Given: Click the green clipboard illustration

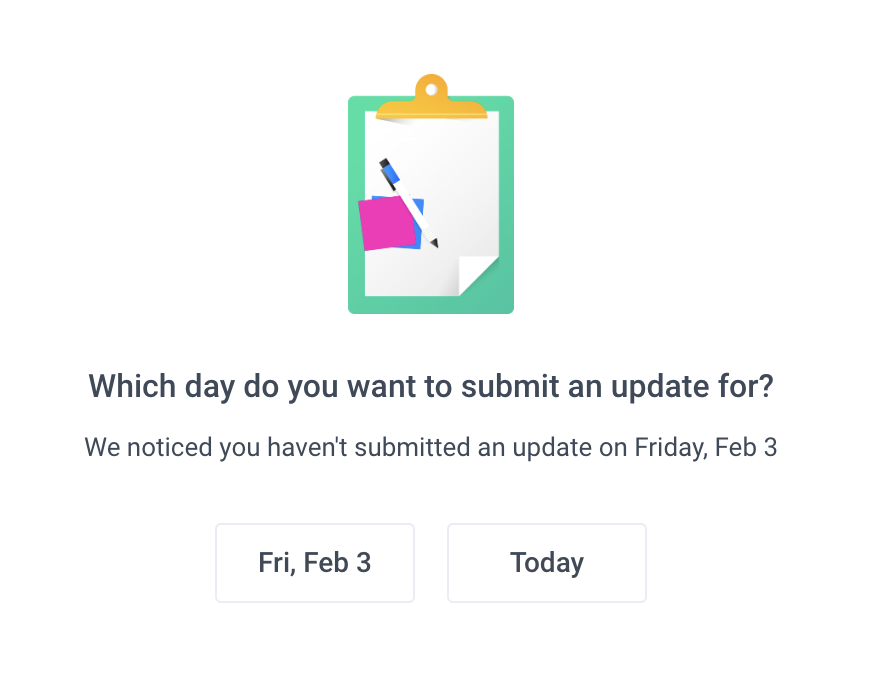Looking at the screenshot, I should [431, 194].
